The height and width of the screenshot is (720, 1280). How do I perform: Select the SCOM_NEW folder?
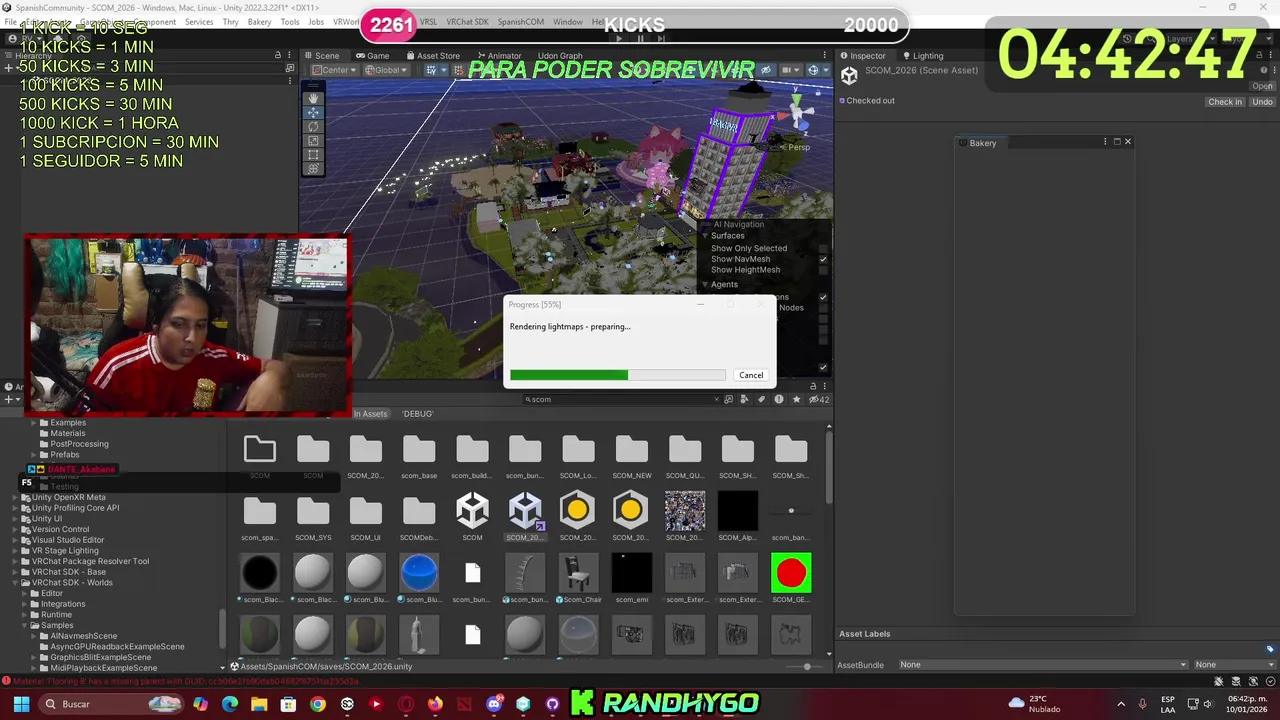[x=632, y=457]
